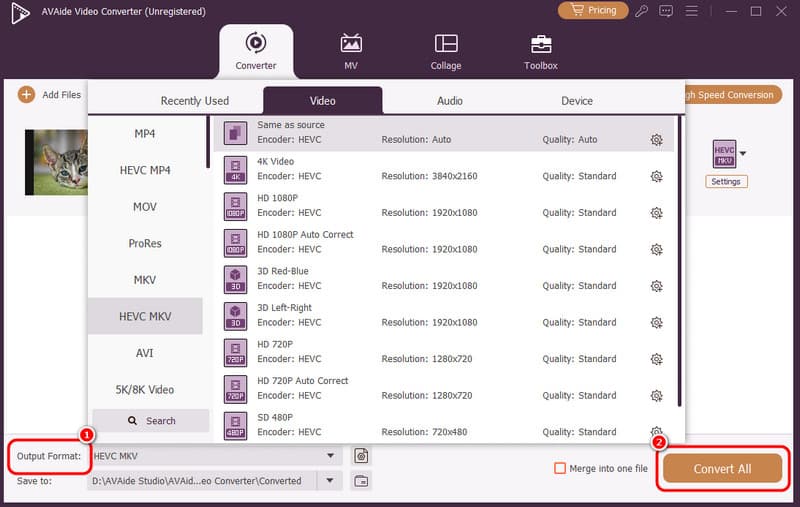Expand the Output Format dropdown
800x507 pixels.
pos(330,456)
